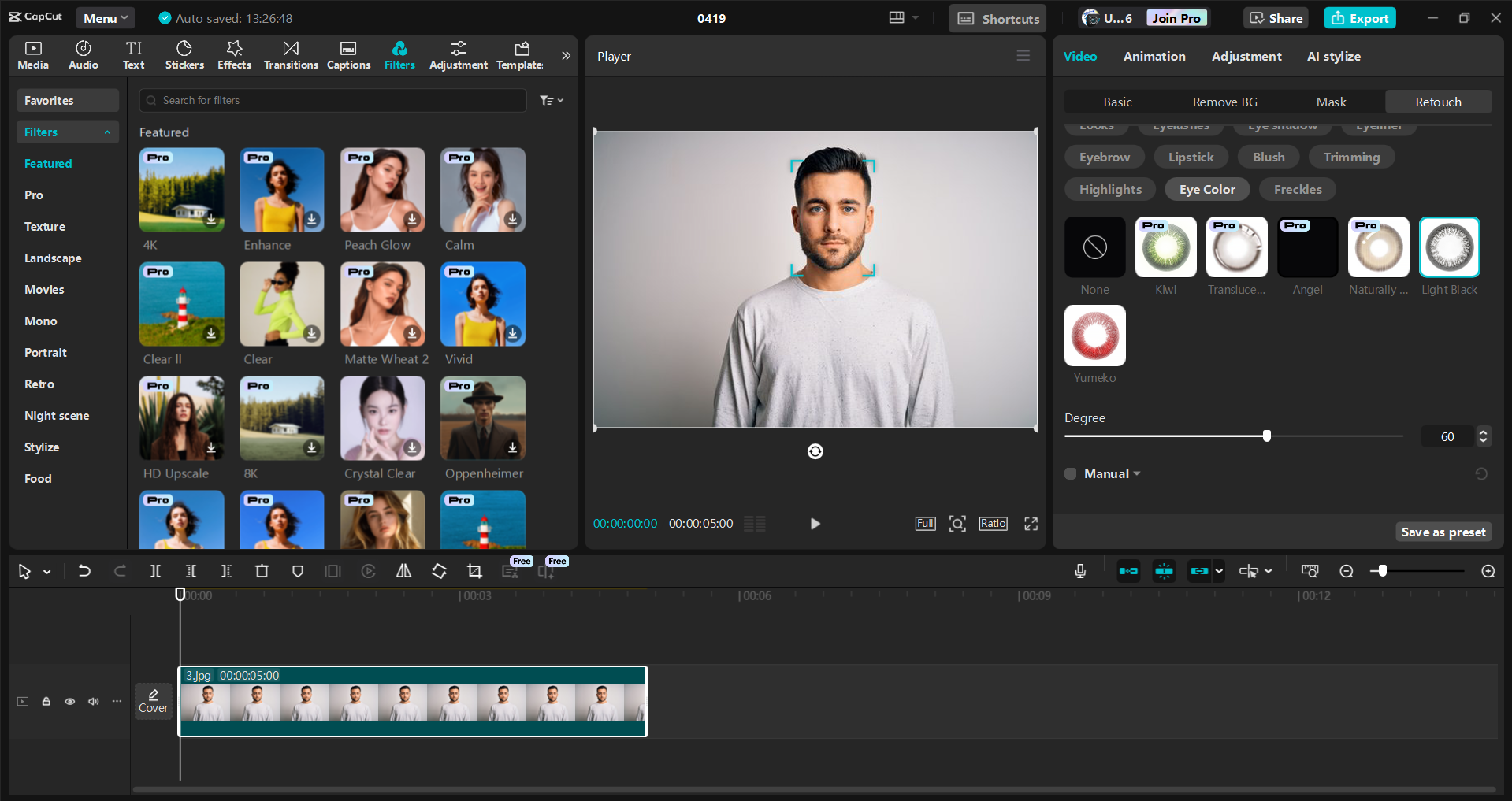Open the Stickers panel
1512x801 pixels.
184,55
